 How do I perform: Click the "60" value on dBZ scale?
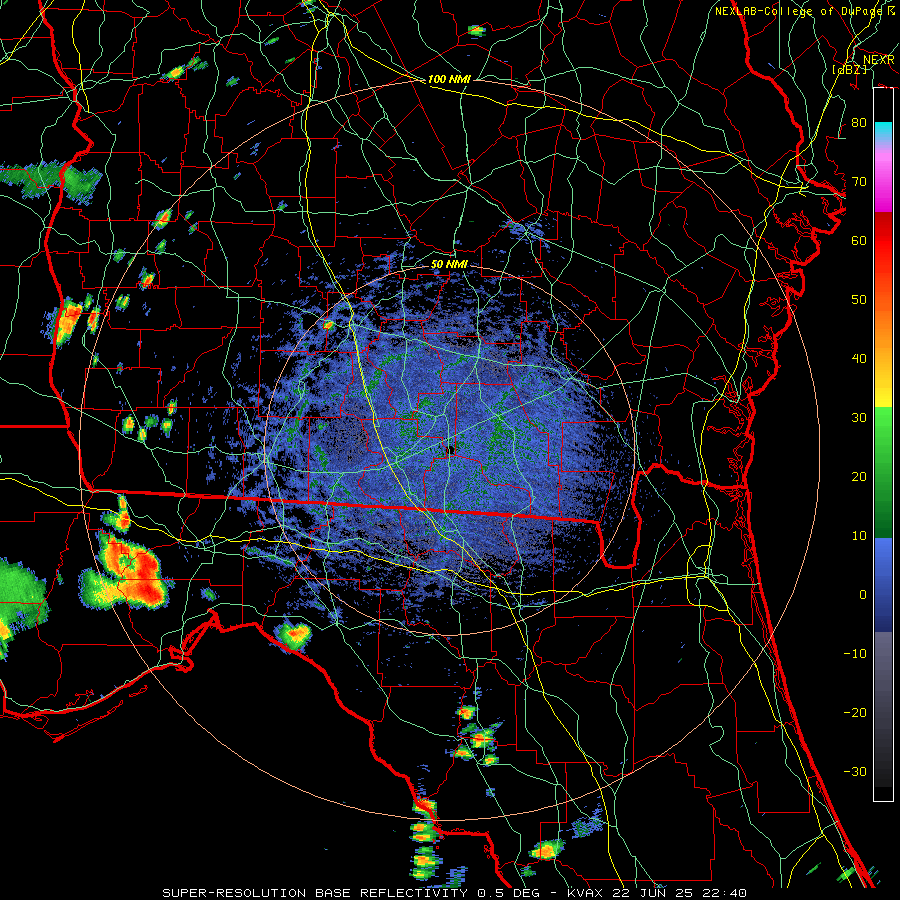859,240
